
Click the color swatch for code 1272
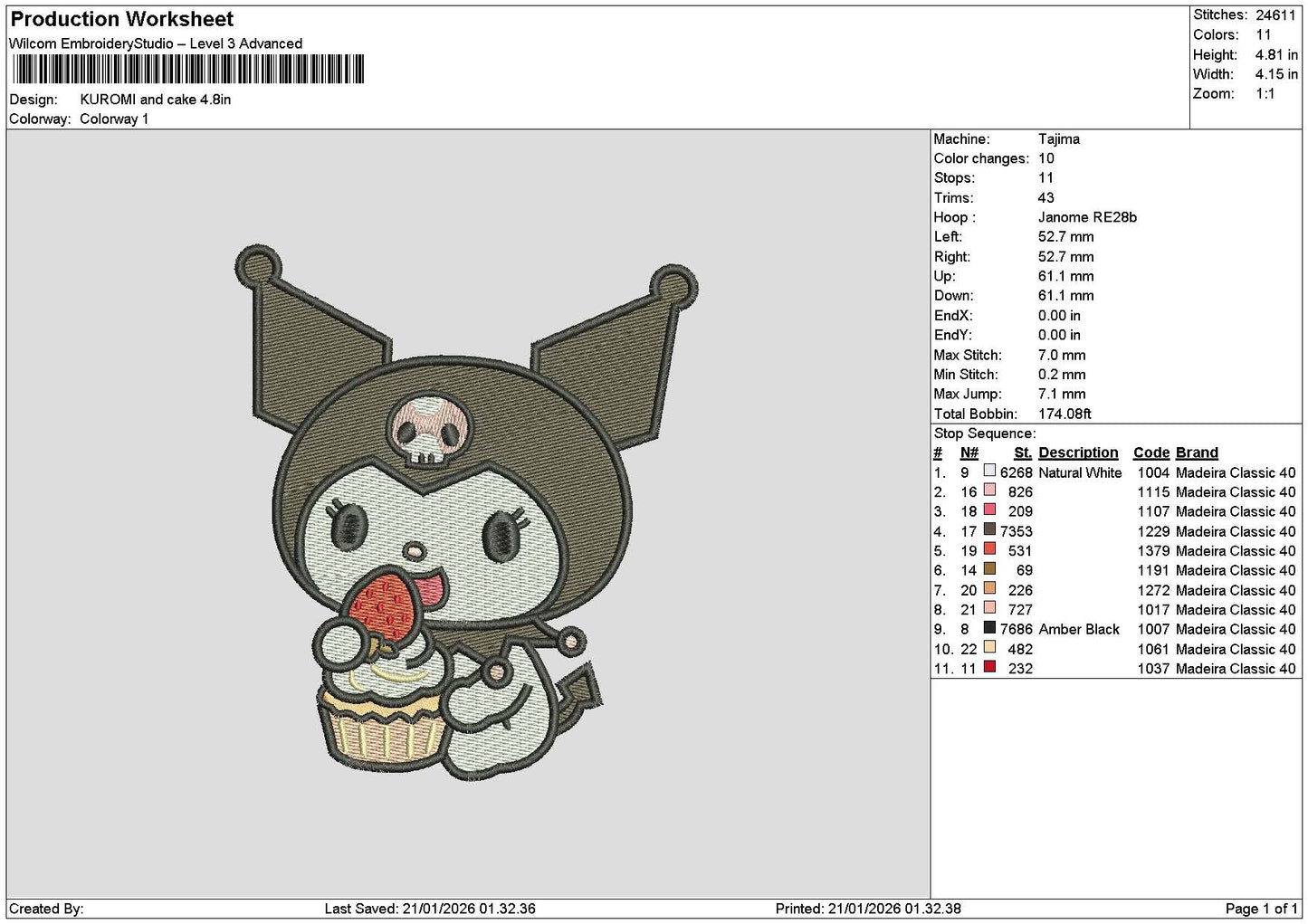[990, 589]
